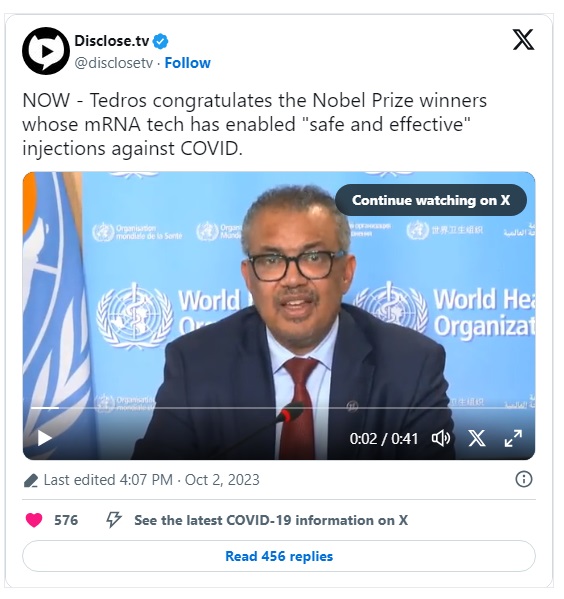Seek along the video progress bar

pos(279,408)
